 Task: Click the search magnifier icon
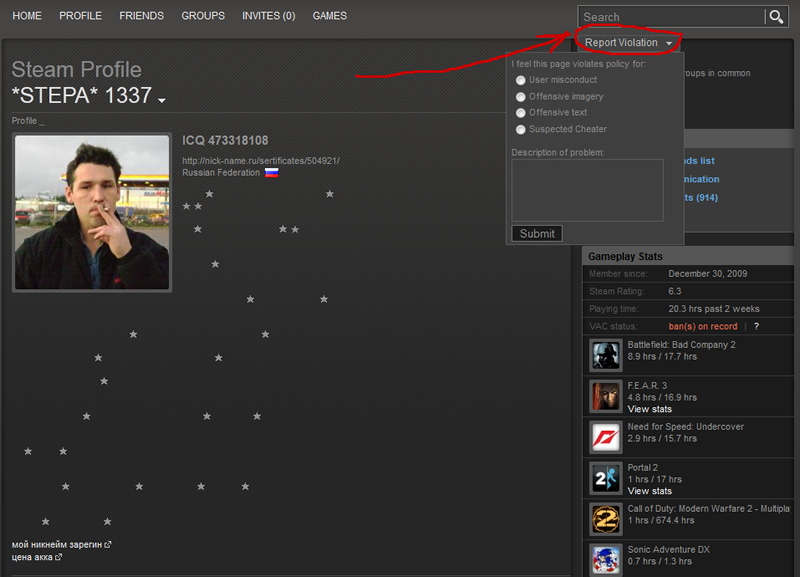pyautogui.click(x=776, y=17)
